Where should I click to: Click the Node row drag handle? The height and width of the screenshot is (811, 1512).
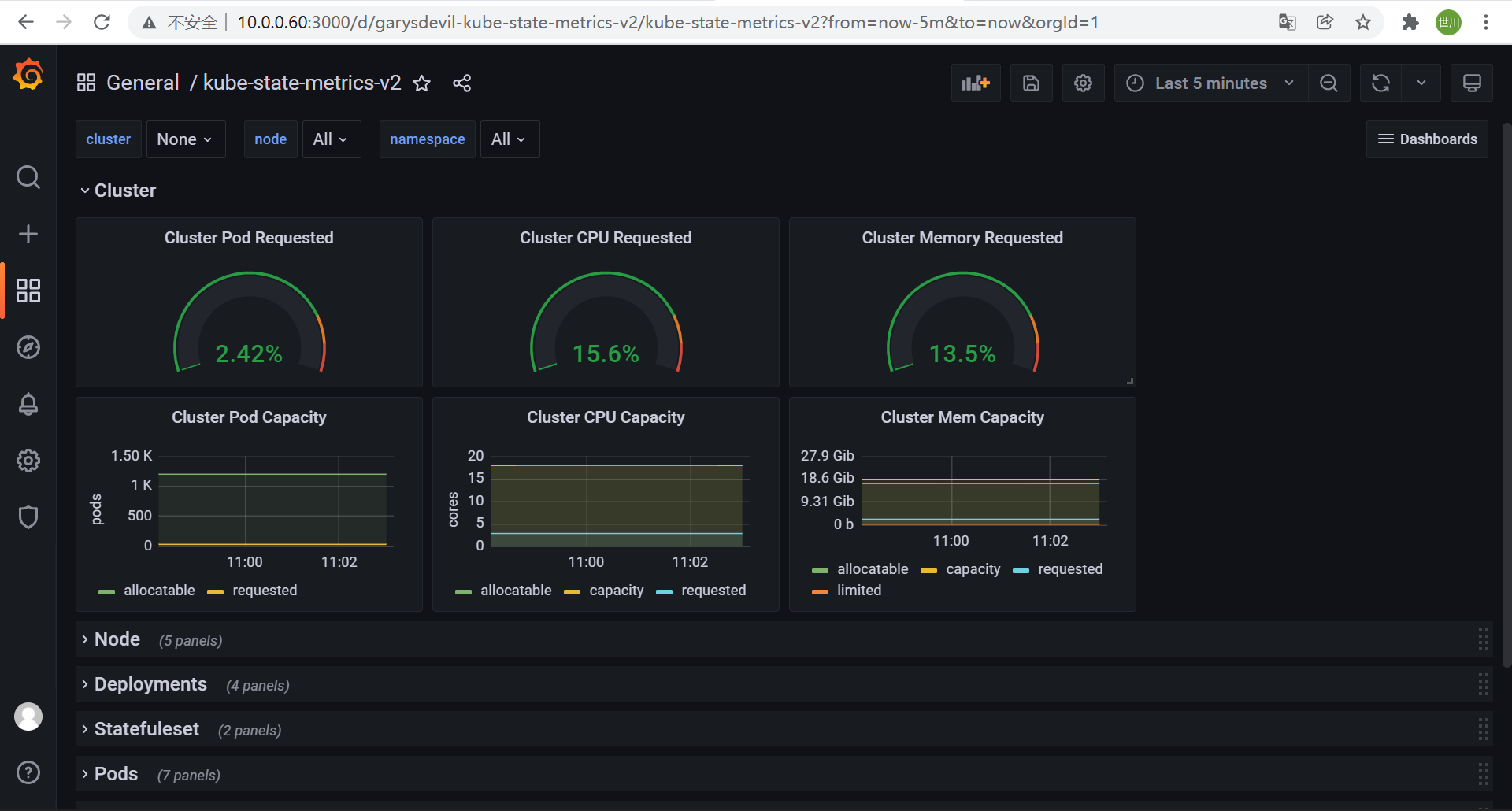(x=1483, y=639)
